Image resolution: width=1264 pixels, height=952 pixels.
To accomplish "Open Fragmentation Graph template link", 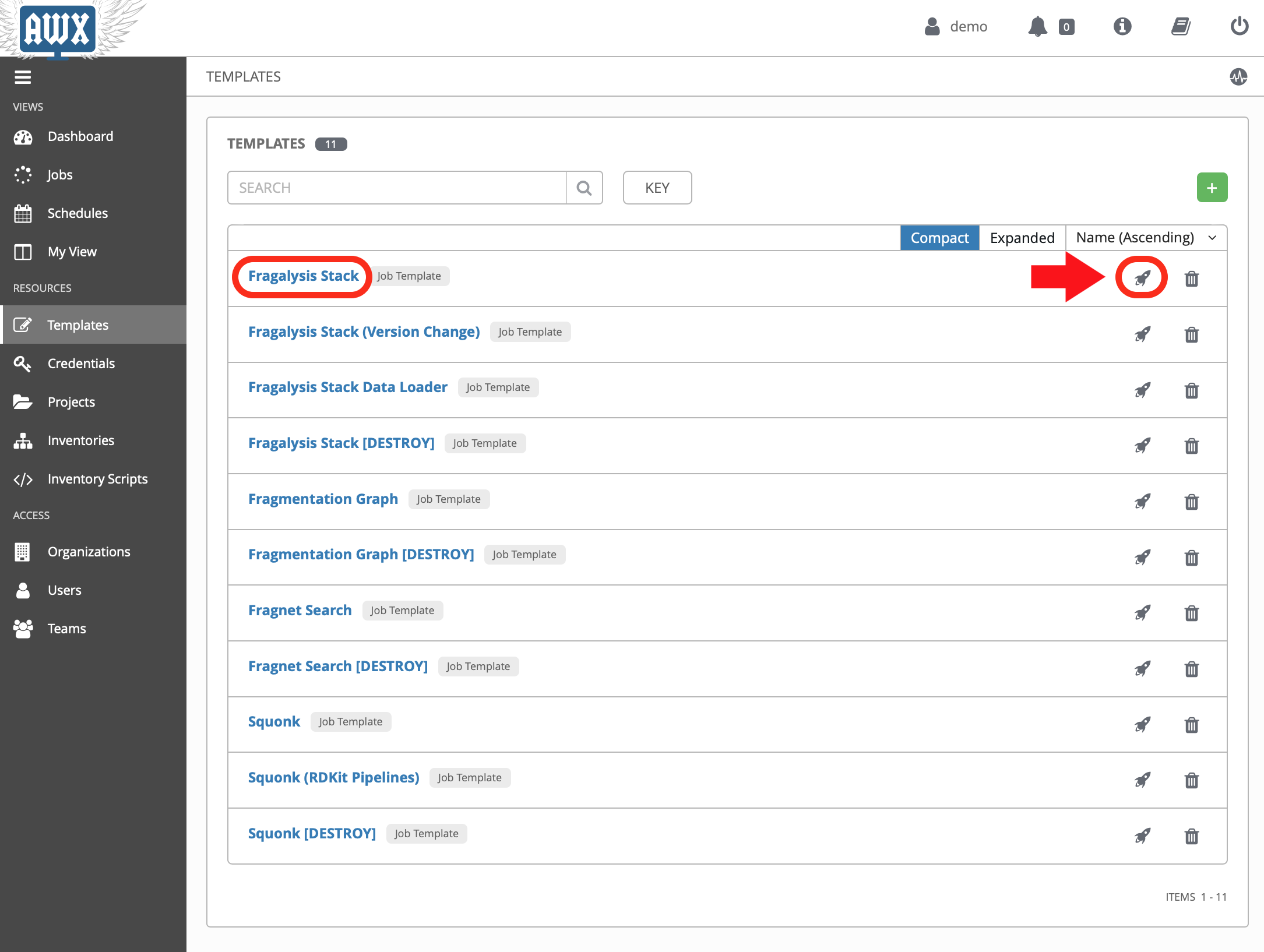I will (x=323, y=499).
